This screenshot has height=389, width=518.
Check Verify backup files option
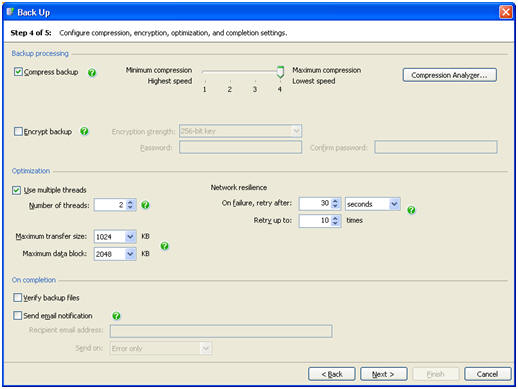[17, 297]
